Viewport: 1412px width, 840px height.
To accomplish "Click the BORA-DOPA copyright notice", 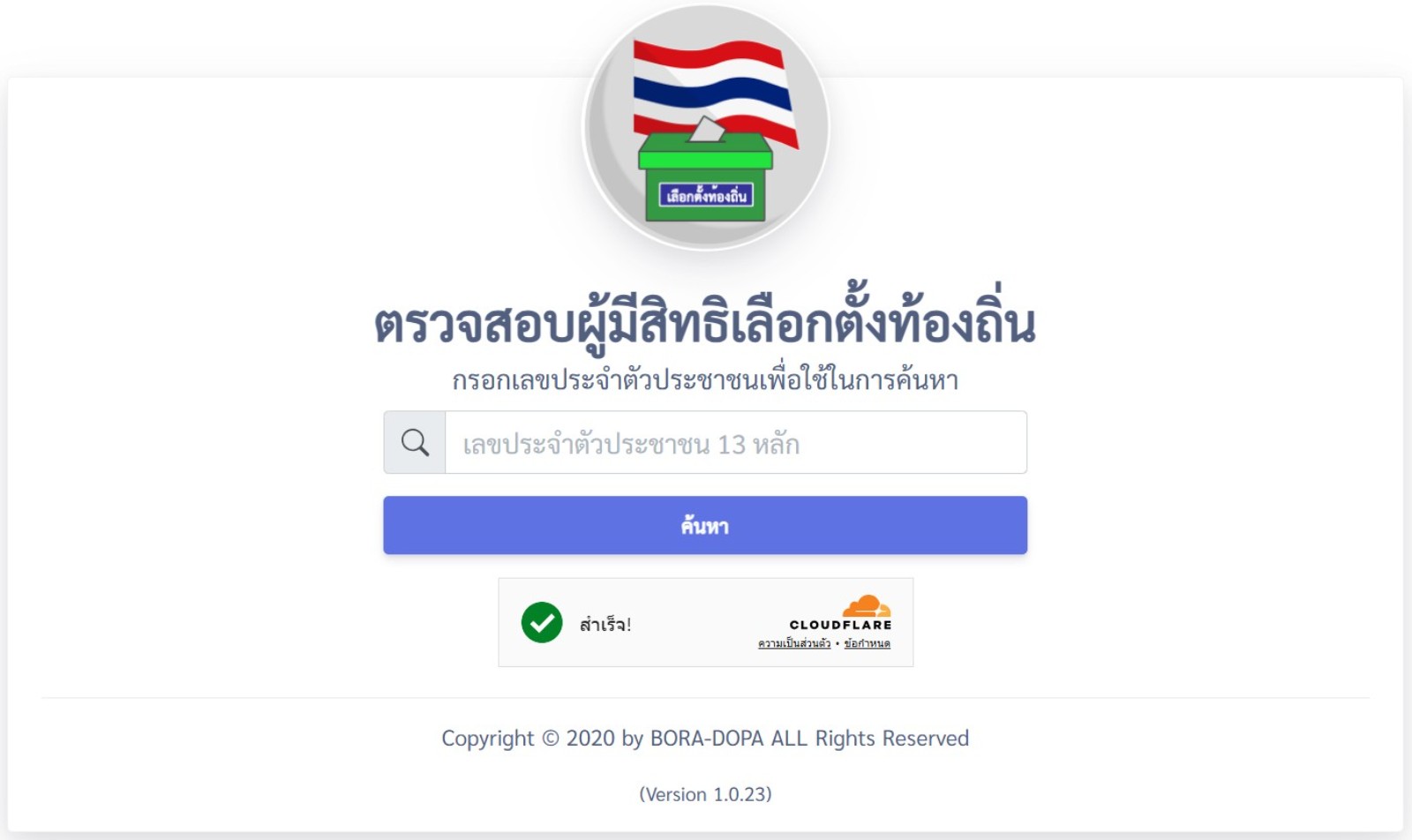I will 705,738.
